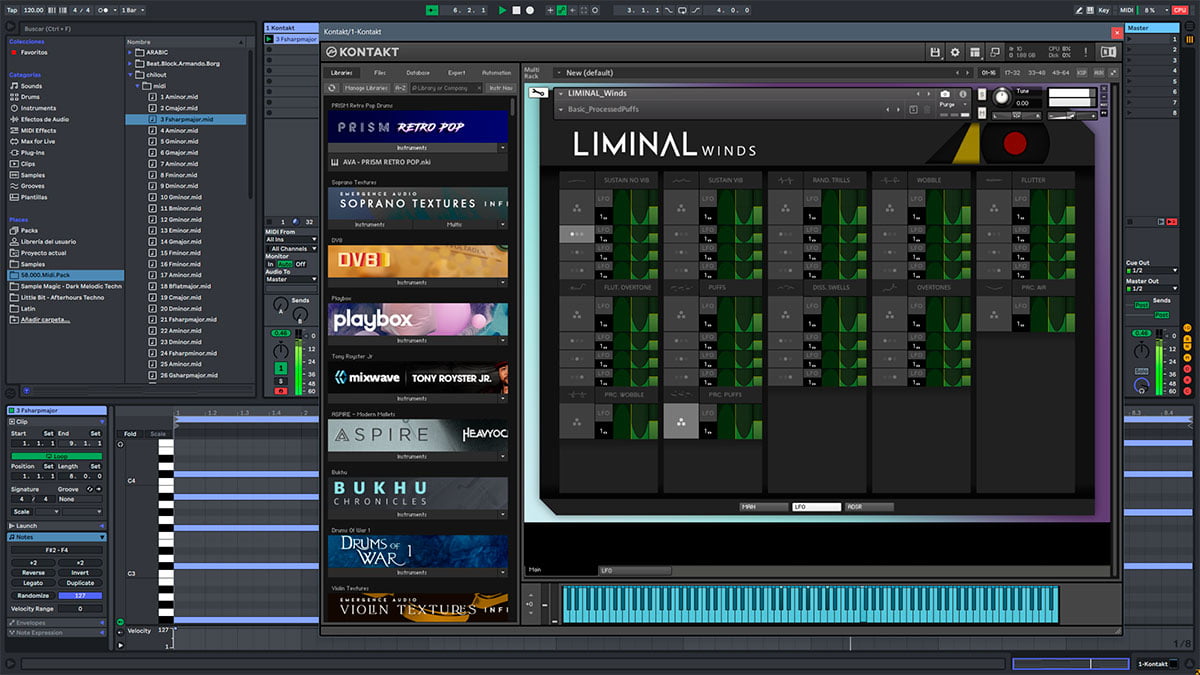Click the Invert notes button
This screenshot has height=675, width=1200.
click(x=80, y=573)
